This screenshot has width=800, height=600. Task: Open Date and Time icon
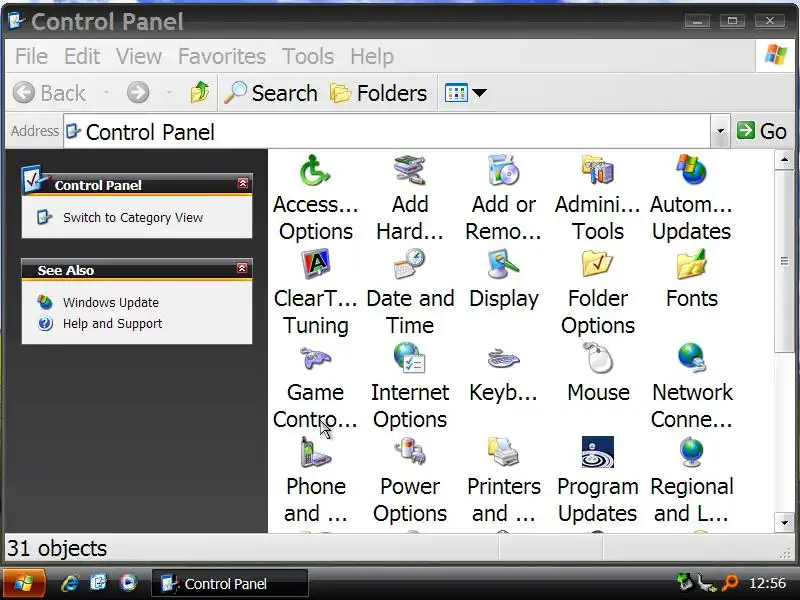coord(410,265)
